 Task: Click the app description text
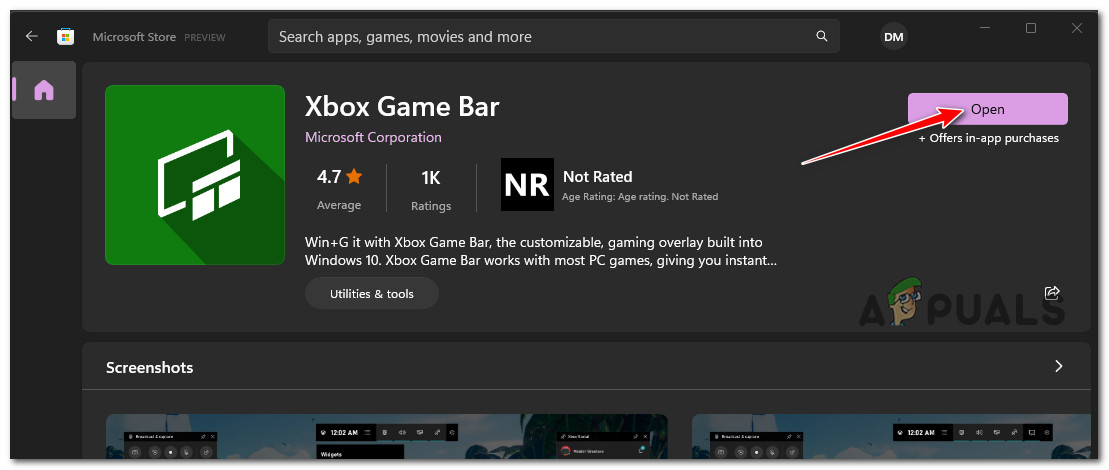[x=541, y=252]
